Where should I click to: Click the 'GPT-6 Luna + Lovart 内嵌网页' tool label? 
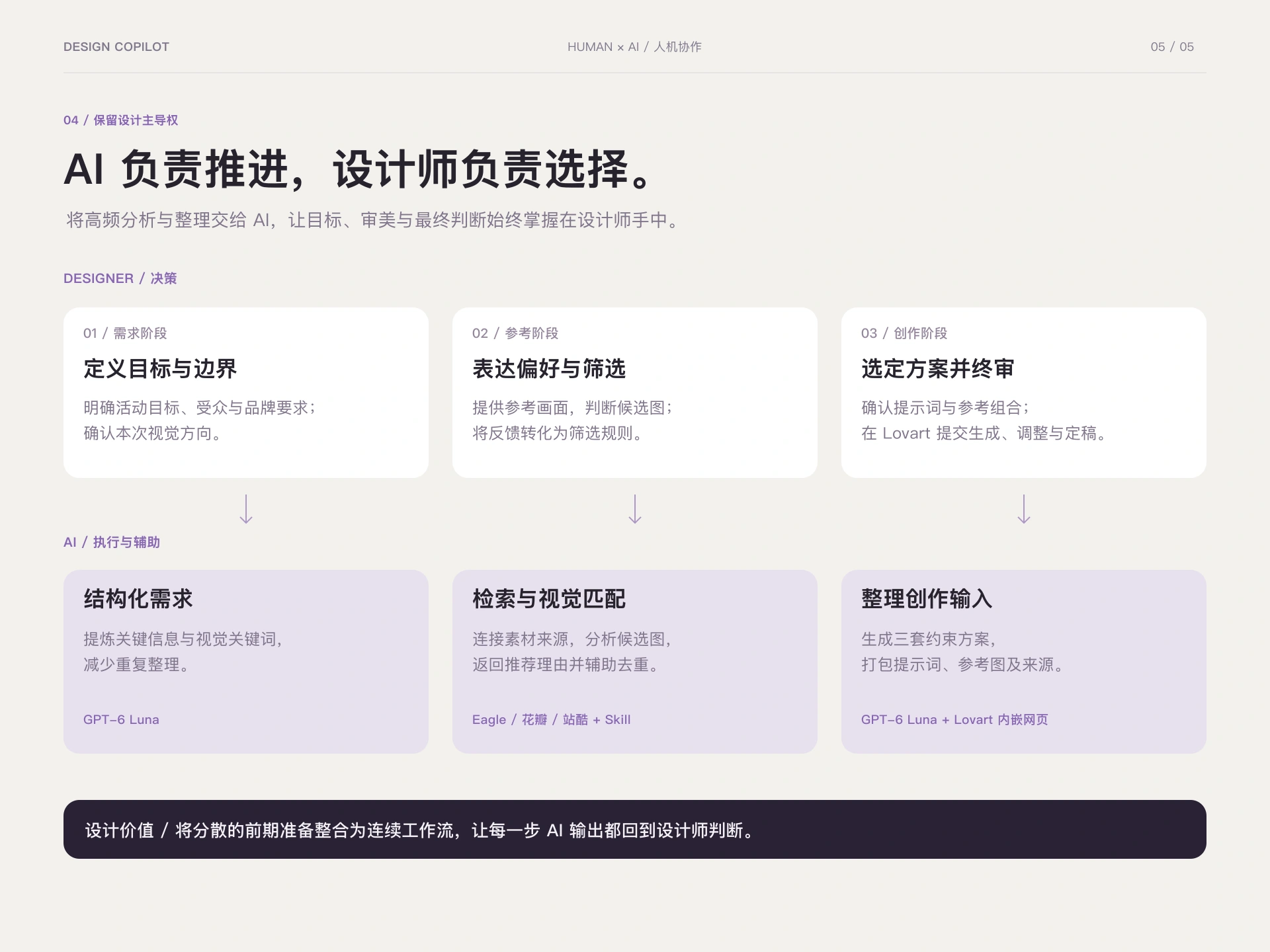[954, 720]
